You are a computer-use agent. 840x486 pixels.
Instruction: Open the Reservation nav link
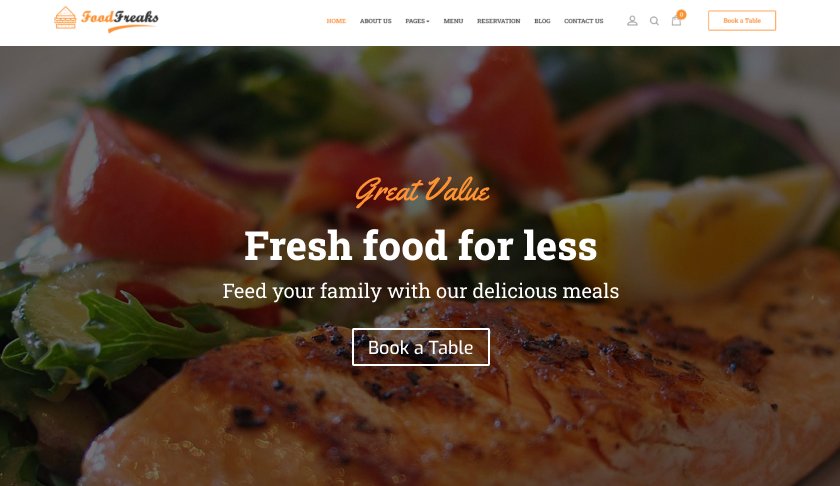pos(498,21)
